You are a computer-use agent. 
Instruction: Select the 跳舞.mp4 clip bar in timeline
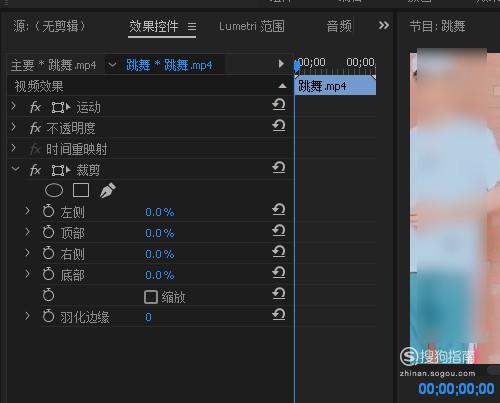click(335, 86)
